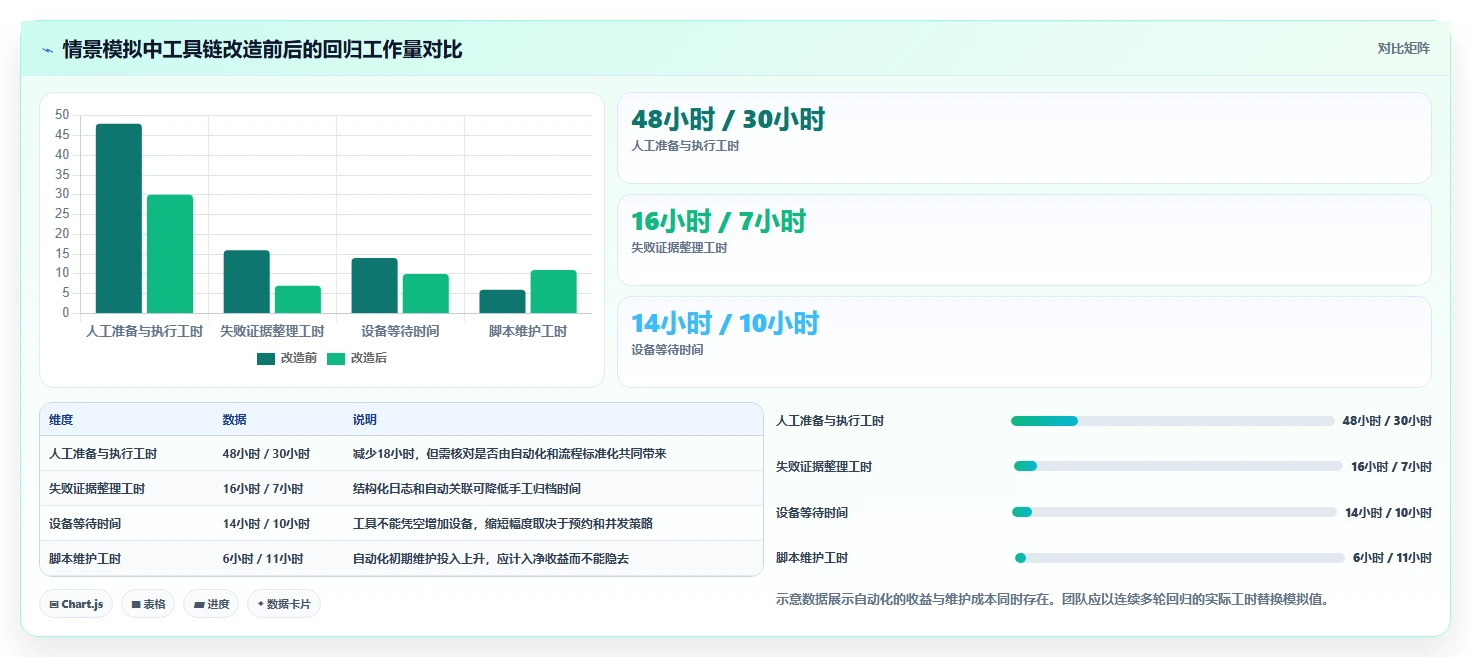This screenshot has width=1471, height=657.
Task: Open the 16小时 / 7小时 stat card
Action: pos(1024,240)
